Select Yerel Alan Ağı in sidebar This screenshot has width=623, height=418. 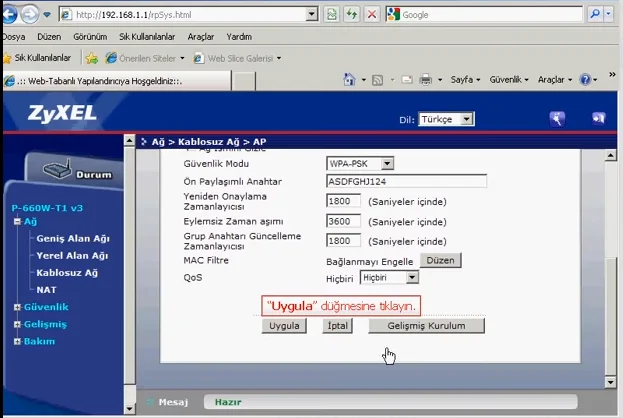coord(72,255)
